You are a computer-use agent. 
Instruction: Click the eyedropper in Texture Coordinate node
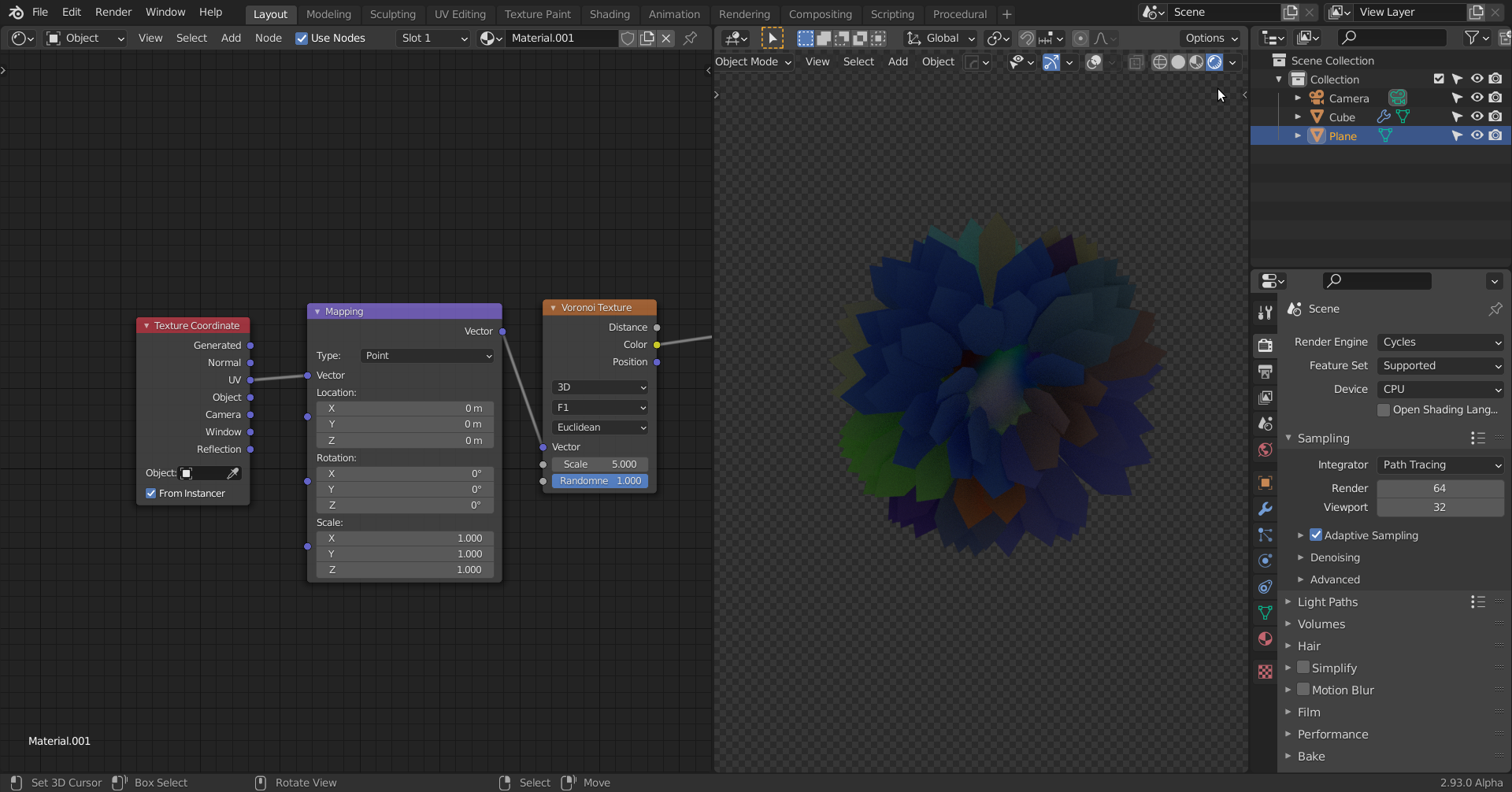coord(233,473)
